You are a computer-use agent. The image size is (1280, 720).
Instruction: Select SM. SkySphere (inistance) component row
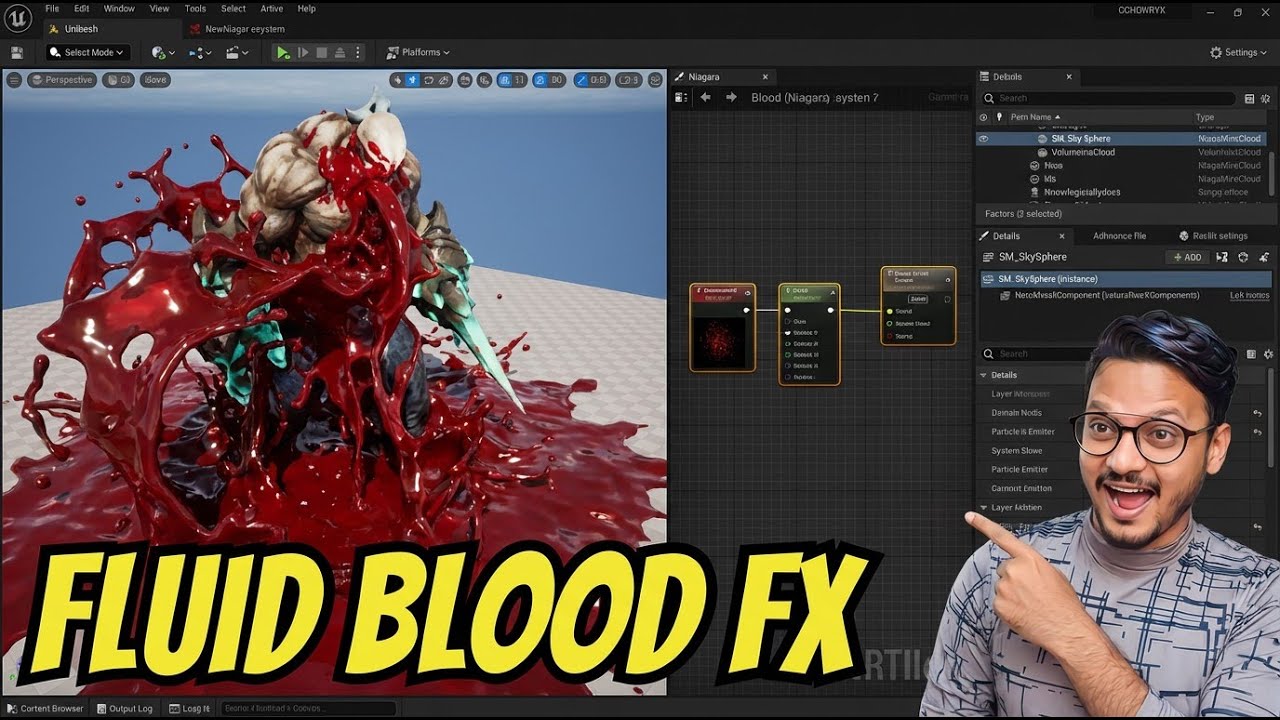(1124, 279)
